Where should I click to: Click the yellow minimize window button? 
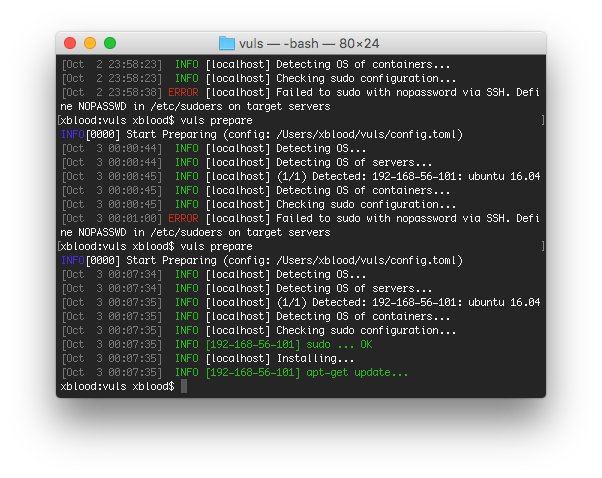[90, 43]
